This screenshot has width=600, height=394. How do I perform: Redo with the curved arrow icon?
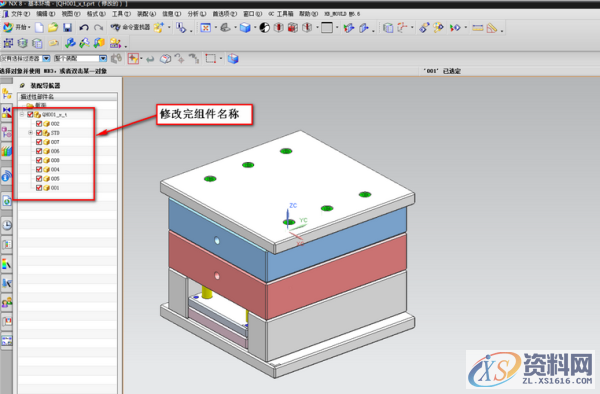pyautogui.click(x=99, y=28)
